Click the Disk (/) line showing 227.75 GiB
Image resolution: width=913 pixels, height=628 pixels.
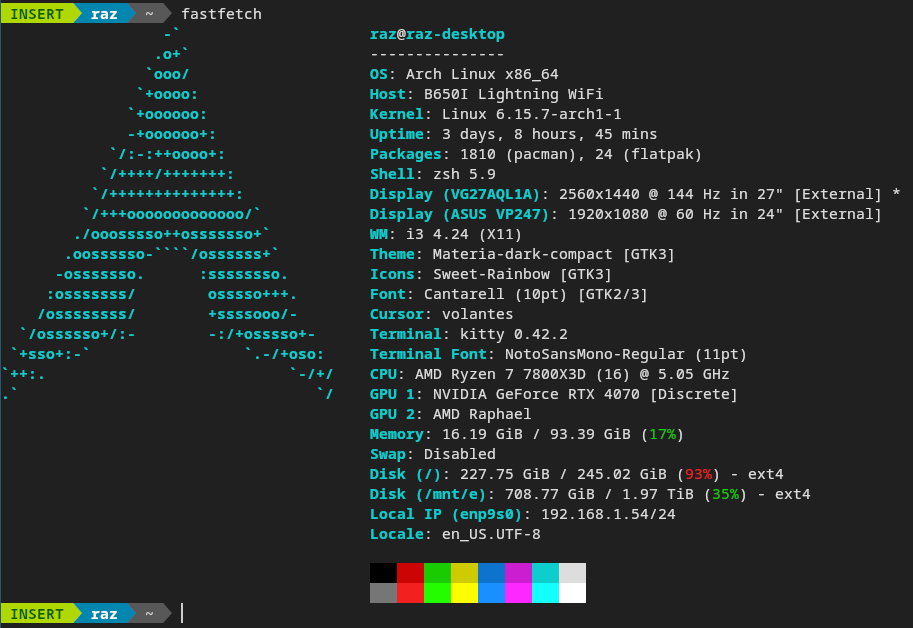pos(576,474)
